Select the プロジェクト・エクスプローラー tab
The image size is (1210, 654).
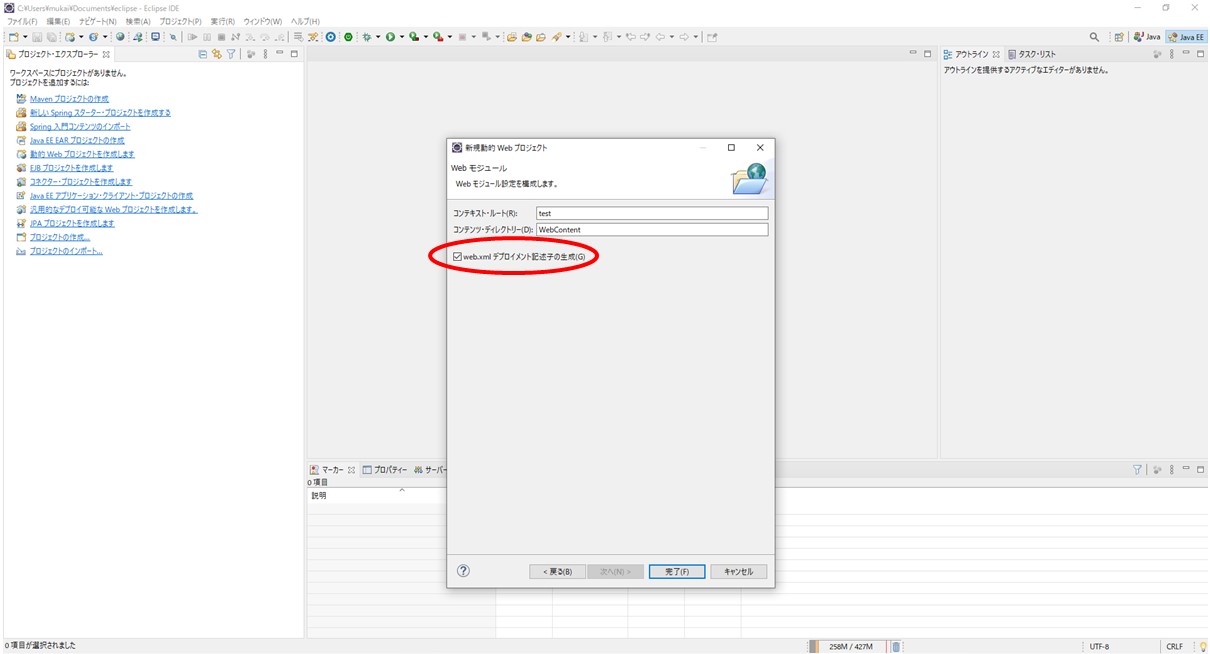pos(58,54)
